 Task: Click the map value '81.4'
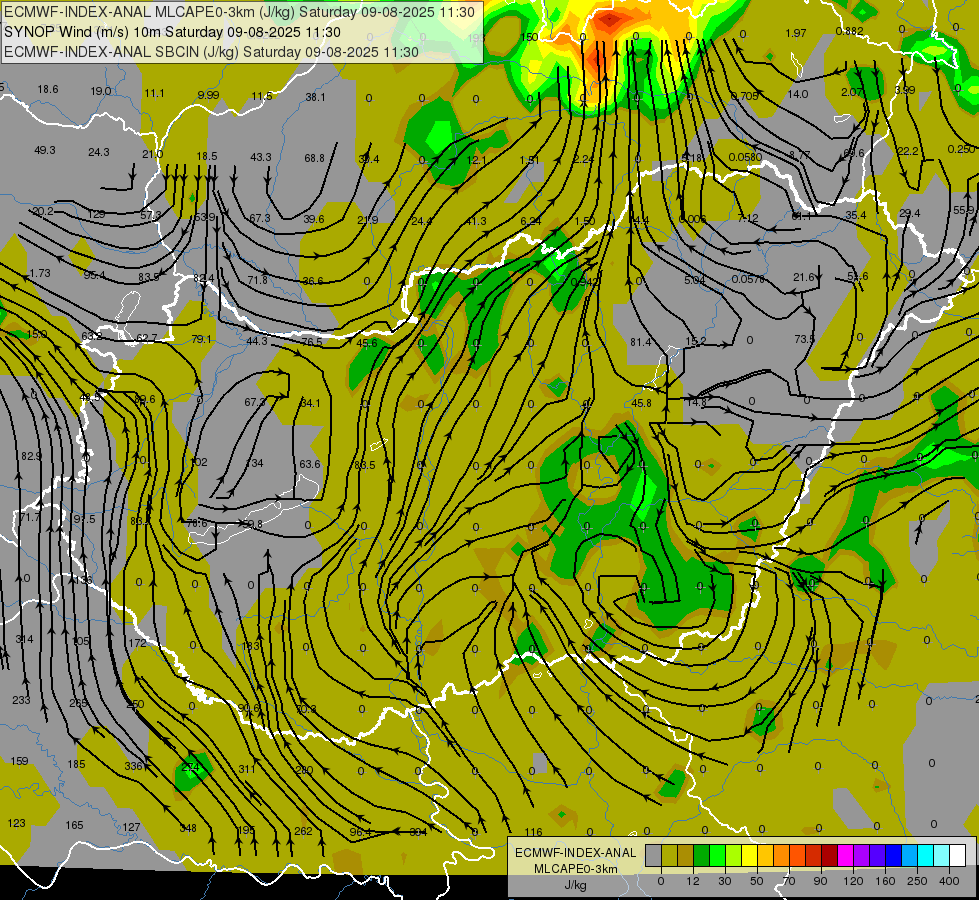(641, 342)
